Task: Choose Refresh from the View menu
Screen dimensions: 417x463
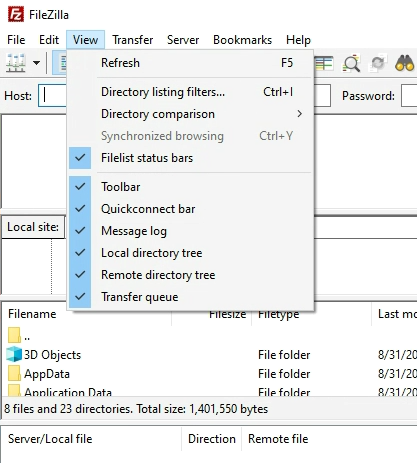Action: [x=190, y=63]
